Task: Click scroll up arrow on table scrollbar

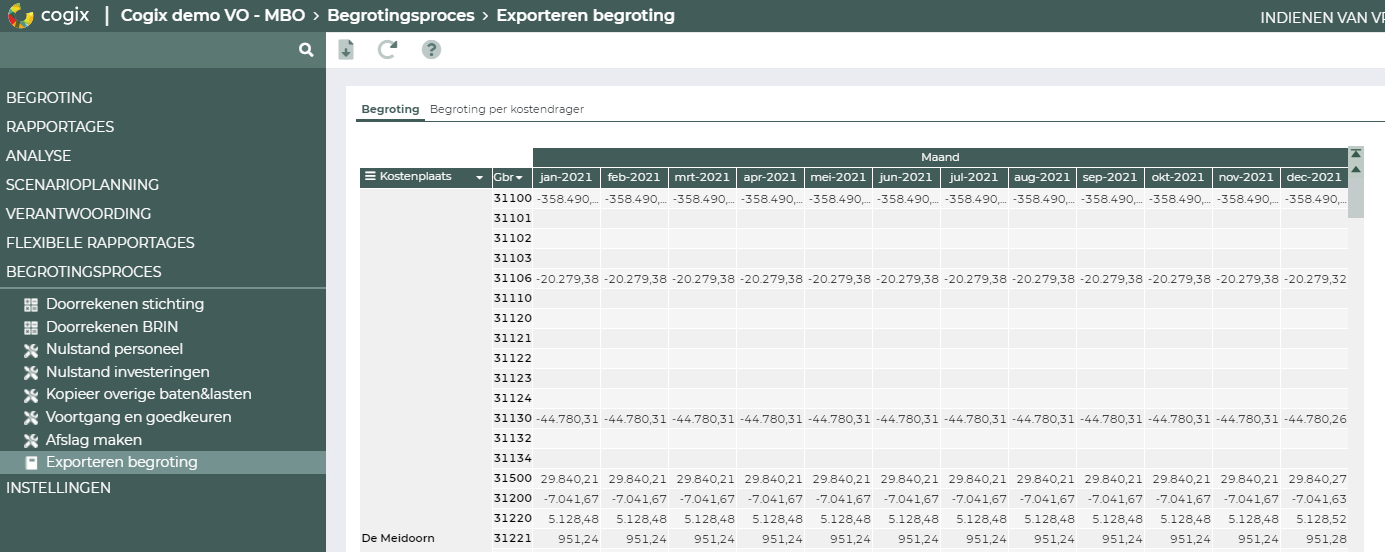Action: [1356, 169]
